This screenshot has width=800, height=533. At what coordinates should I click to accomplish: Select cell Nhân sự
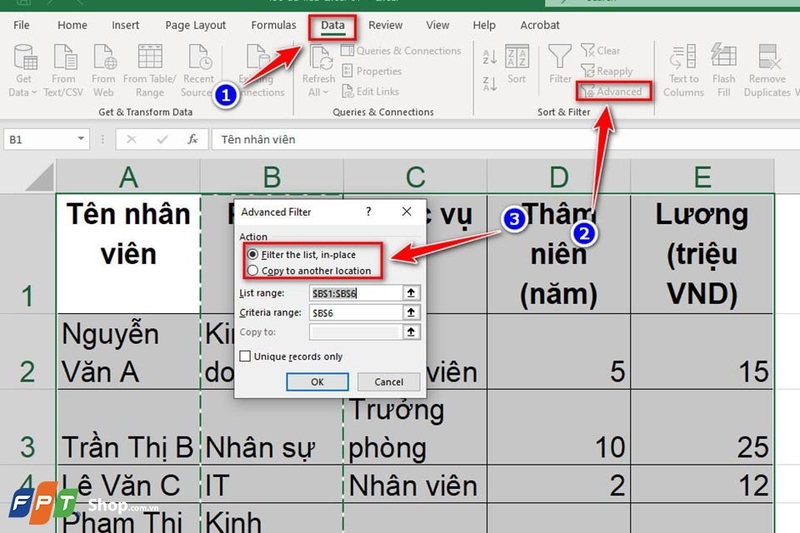pos(272,427)
